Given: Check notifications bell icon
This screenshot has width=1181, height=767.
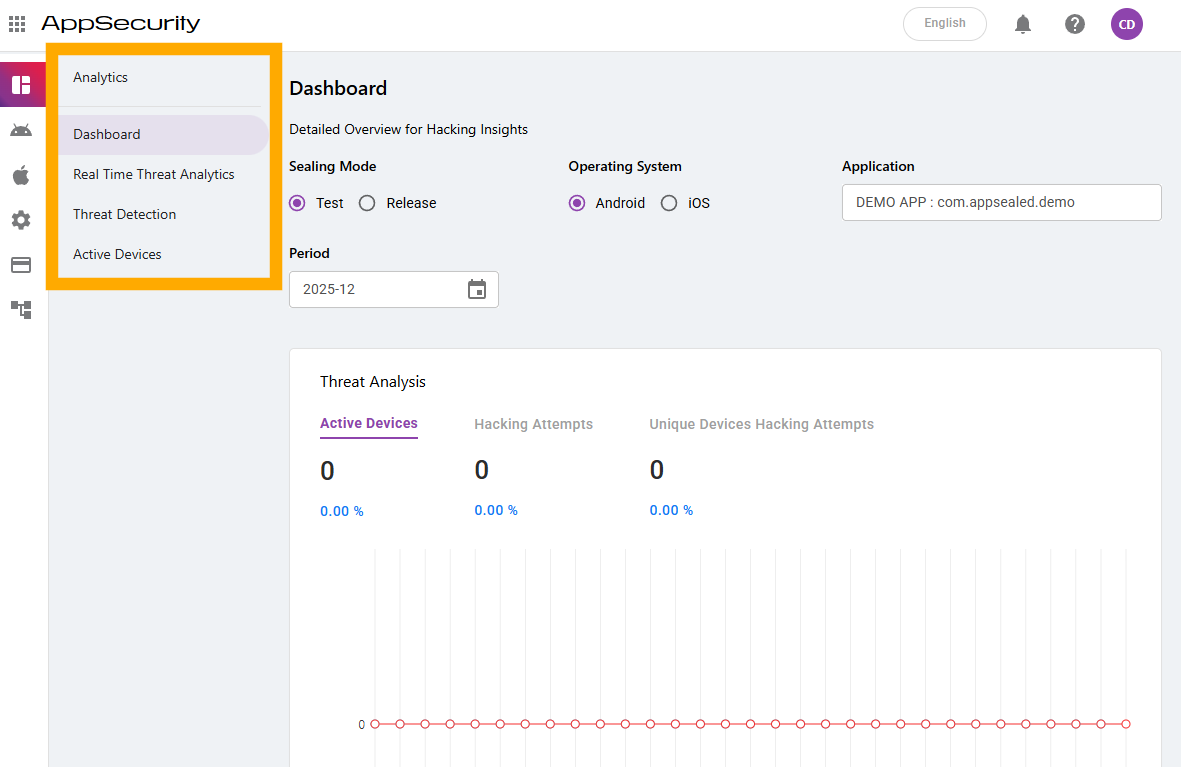Looking at the screenshot, I should pyautogui.click(x=1023, y=24).
